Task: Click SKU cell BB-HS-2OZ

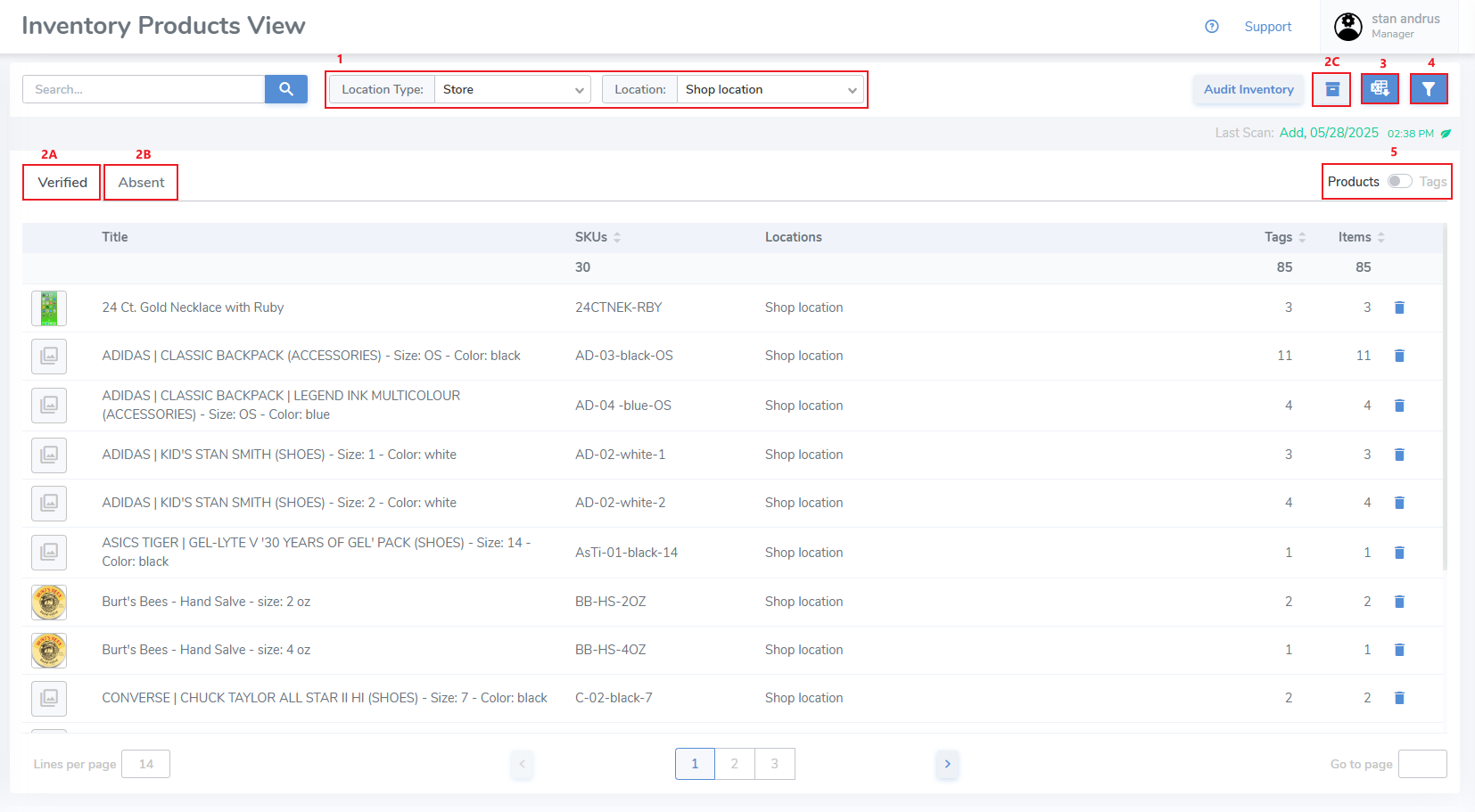Action: pos(611,602)
